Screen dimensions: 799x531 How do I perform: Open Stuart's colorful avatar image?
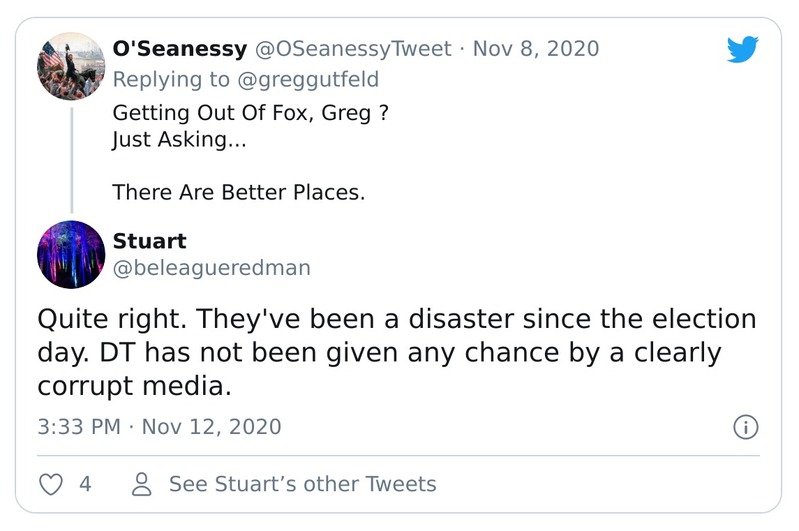tap(71, 254)
